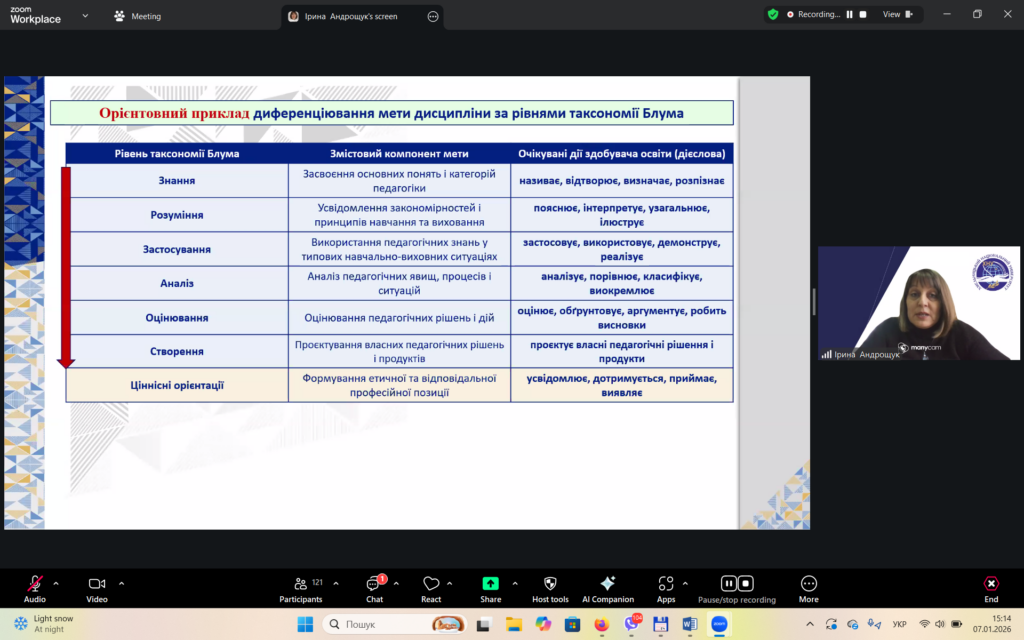Open the Chat panel
The height and width of the screenshot is (640, 1024).
tap(374, 584)
